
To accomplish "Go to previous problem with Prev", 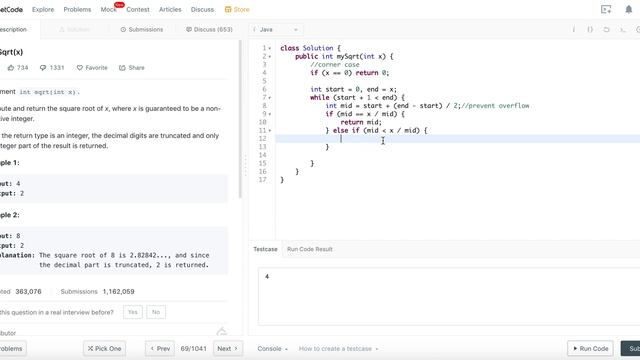I will (160, 349).
